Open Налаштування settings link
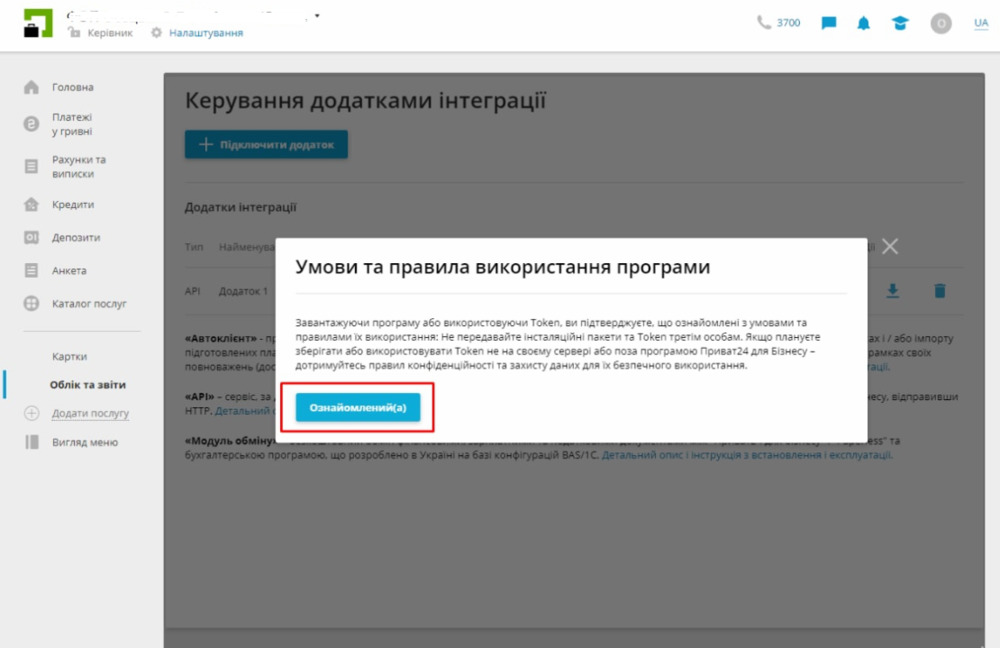 tap(205, 33)
